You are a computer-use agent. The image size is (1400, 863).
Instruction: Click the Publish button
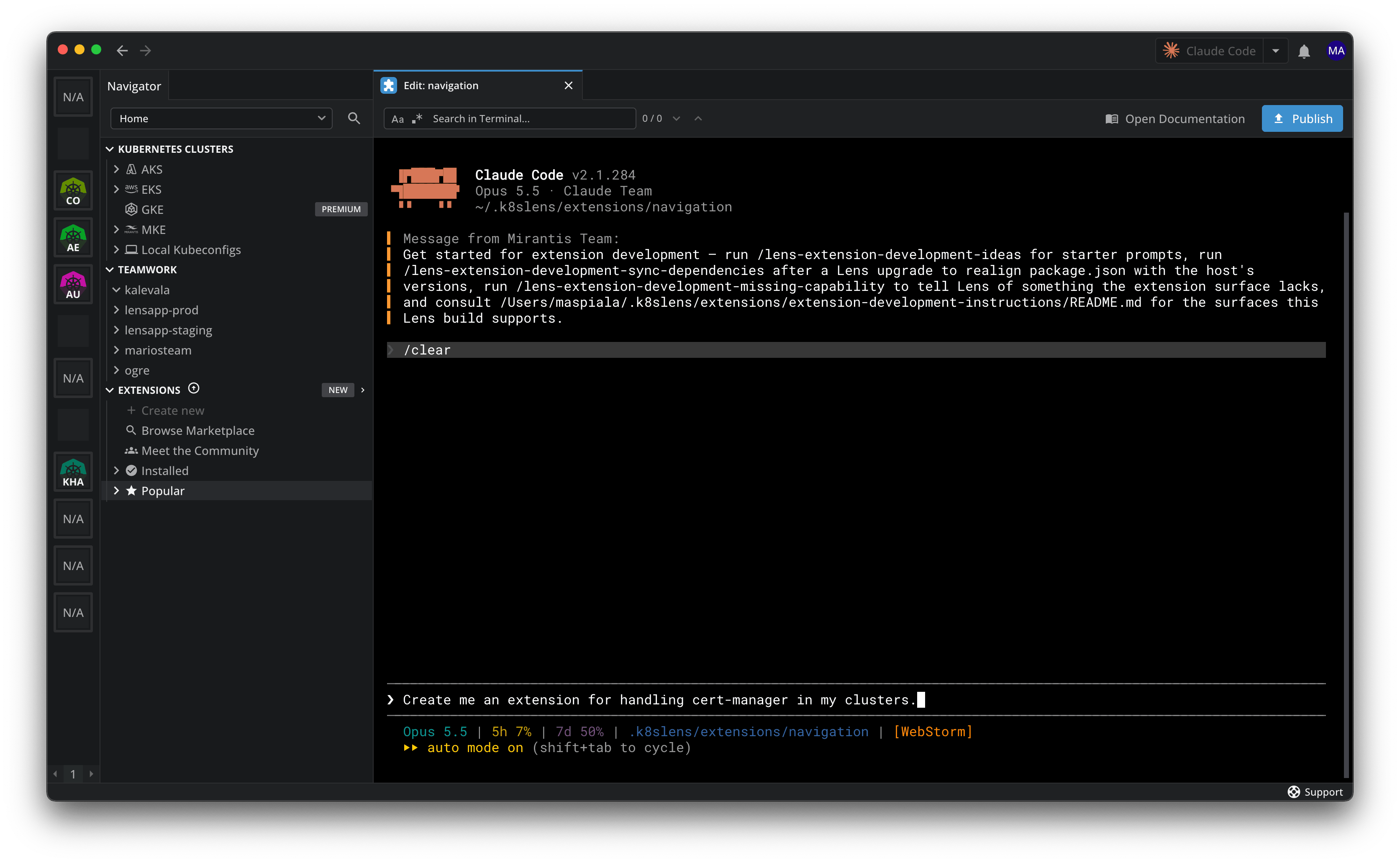(x=1302, y=119)
